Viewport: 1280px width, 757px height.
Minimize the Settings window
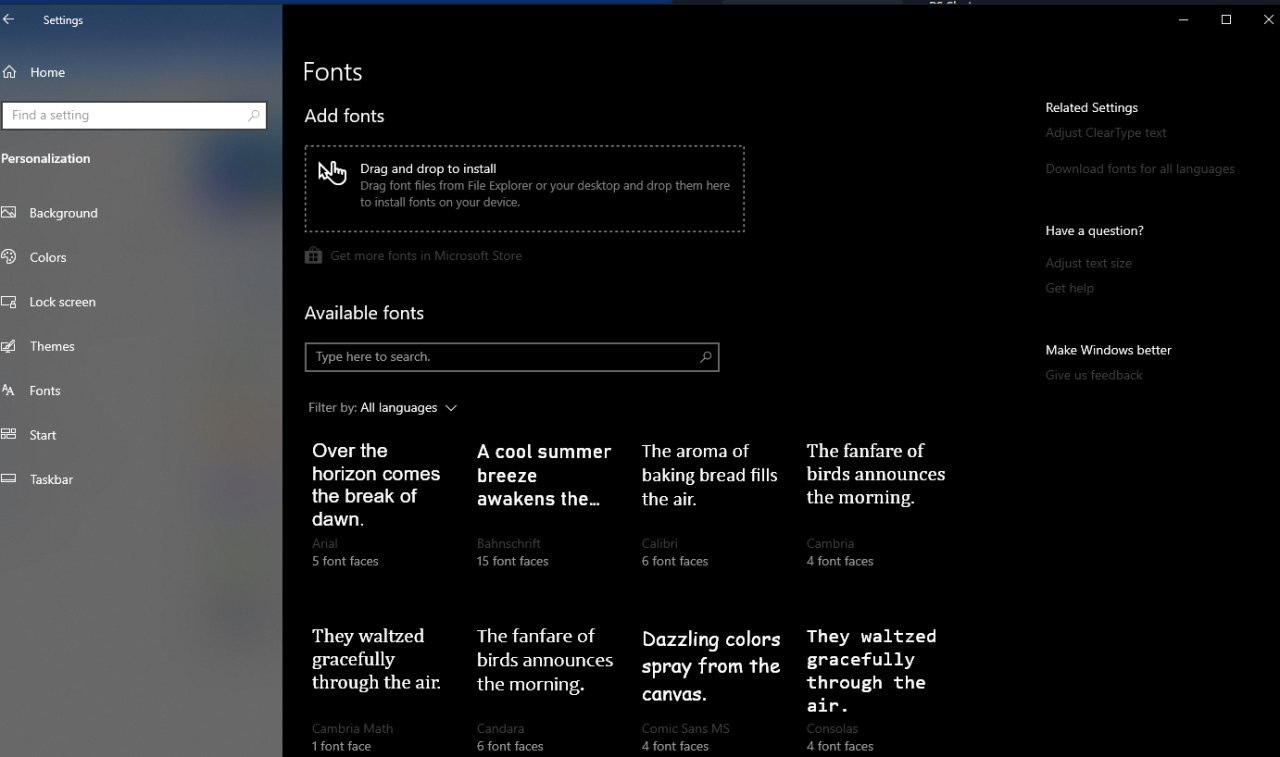pos(1183,19)
